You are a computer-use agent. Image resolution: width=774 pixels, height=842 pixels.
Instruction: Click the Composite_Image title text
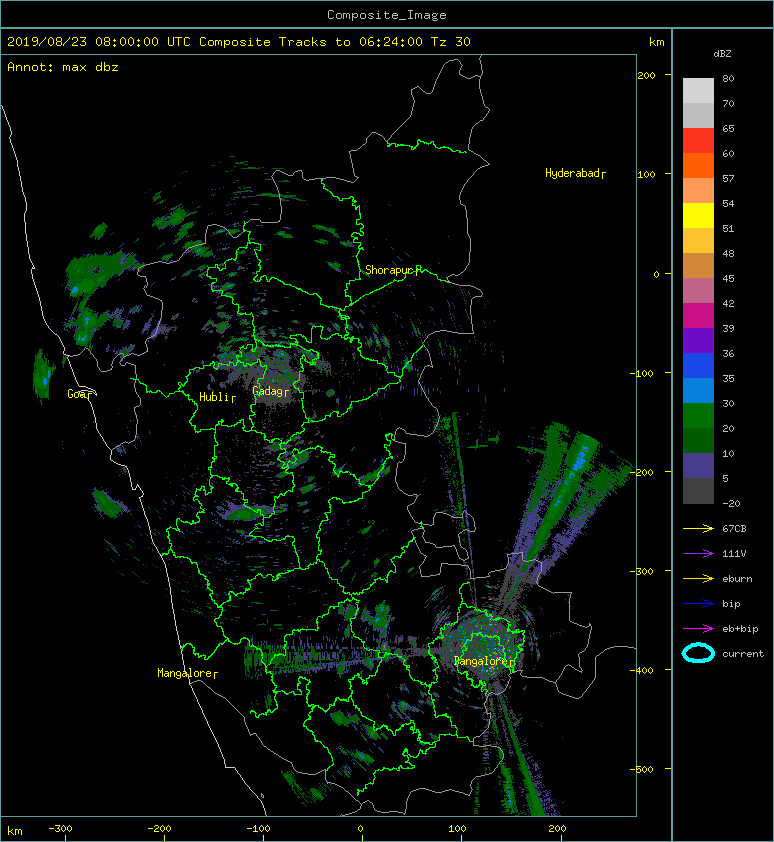[x=387, y=15]
